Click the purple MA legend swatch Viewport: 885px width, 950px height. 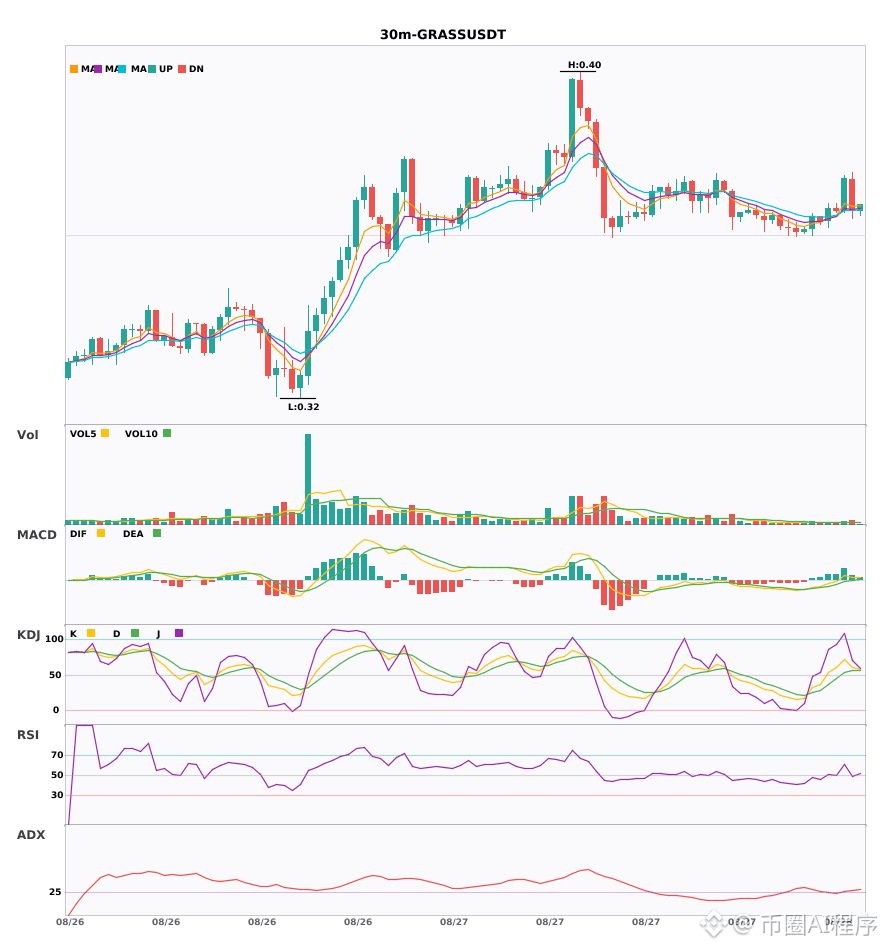(98, 69)
